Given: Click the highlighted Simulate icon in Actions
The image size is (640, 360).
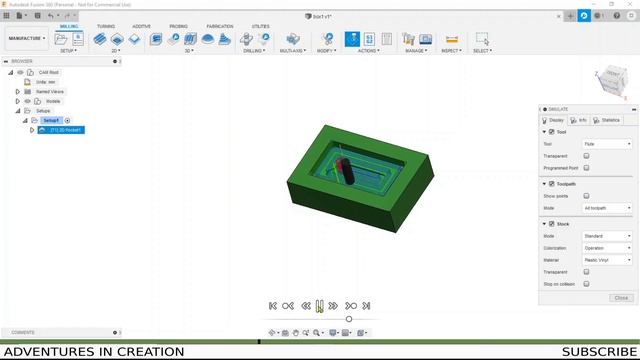Looking at the screenshot, I should click(x=352, y=39).
